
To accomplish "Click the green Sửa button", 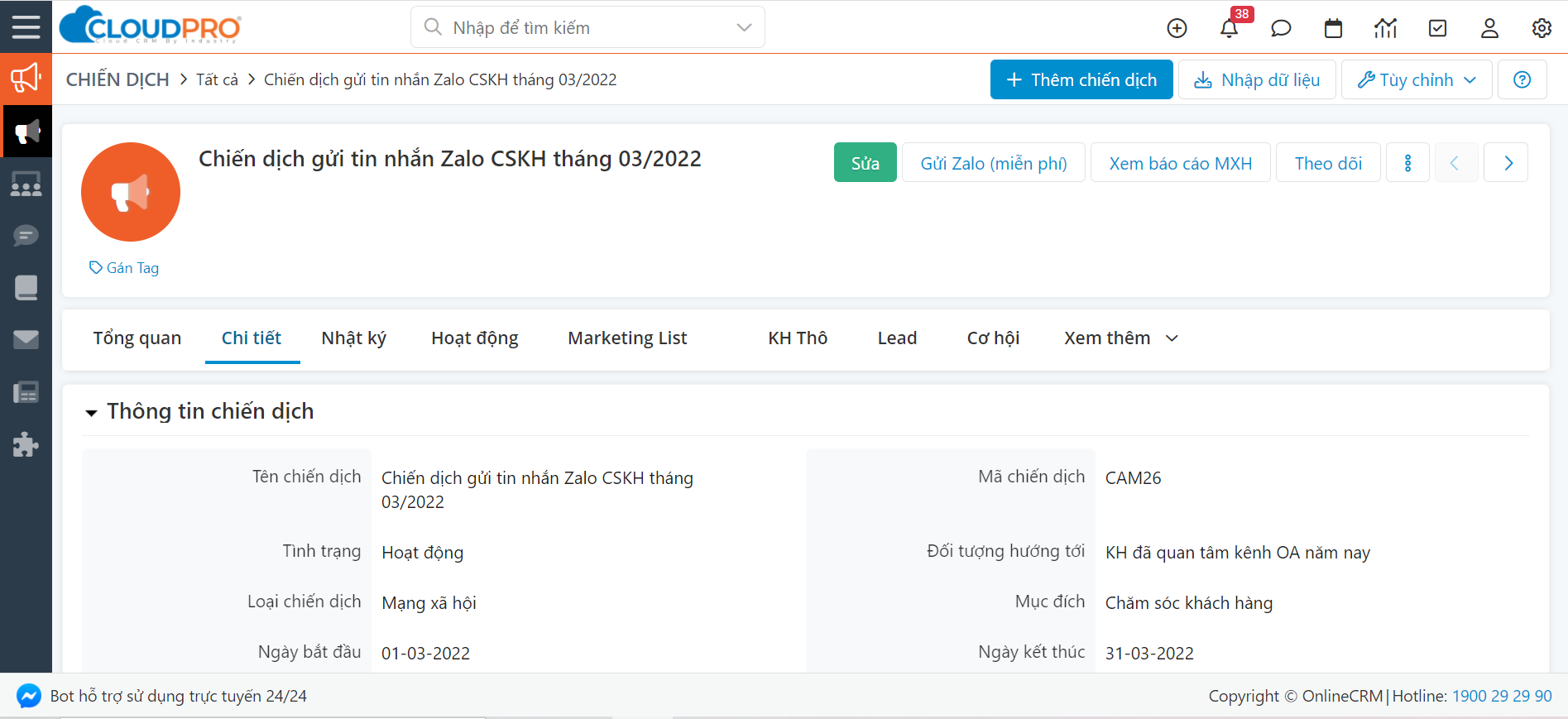I will [866, 162].
